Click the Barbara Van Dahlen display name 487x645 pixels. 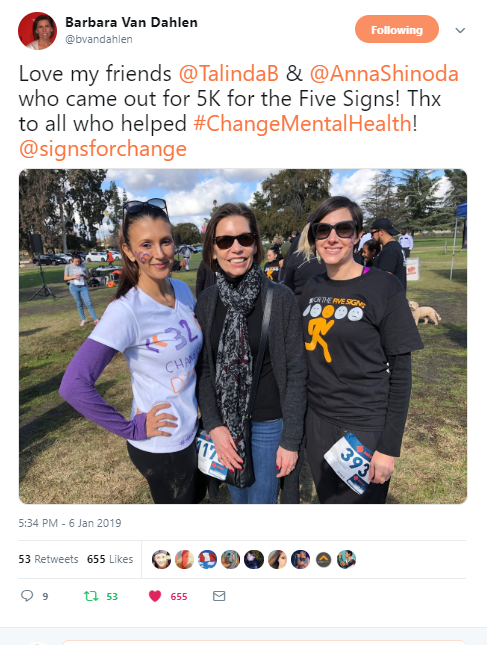pyautogui.click(x=131, y=22)
